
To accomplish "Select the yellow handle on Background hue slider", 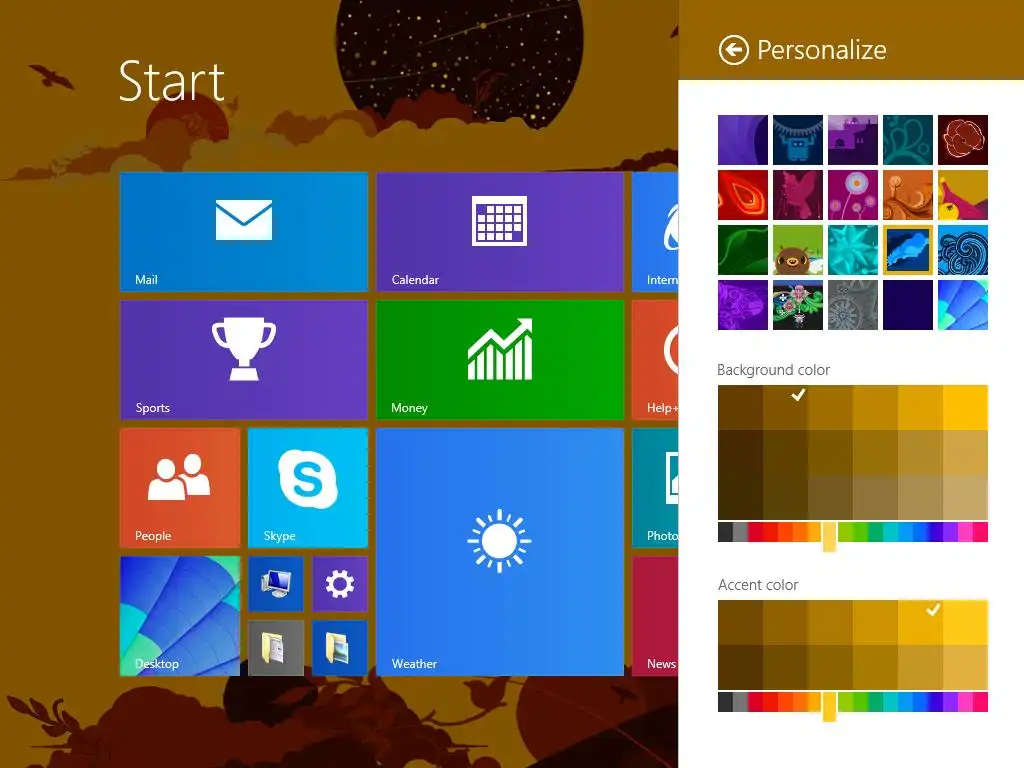I will [829, 537].
